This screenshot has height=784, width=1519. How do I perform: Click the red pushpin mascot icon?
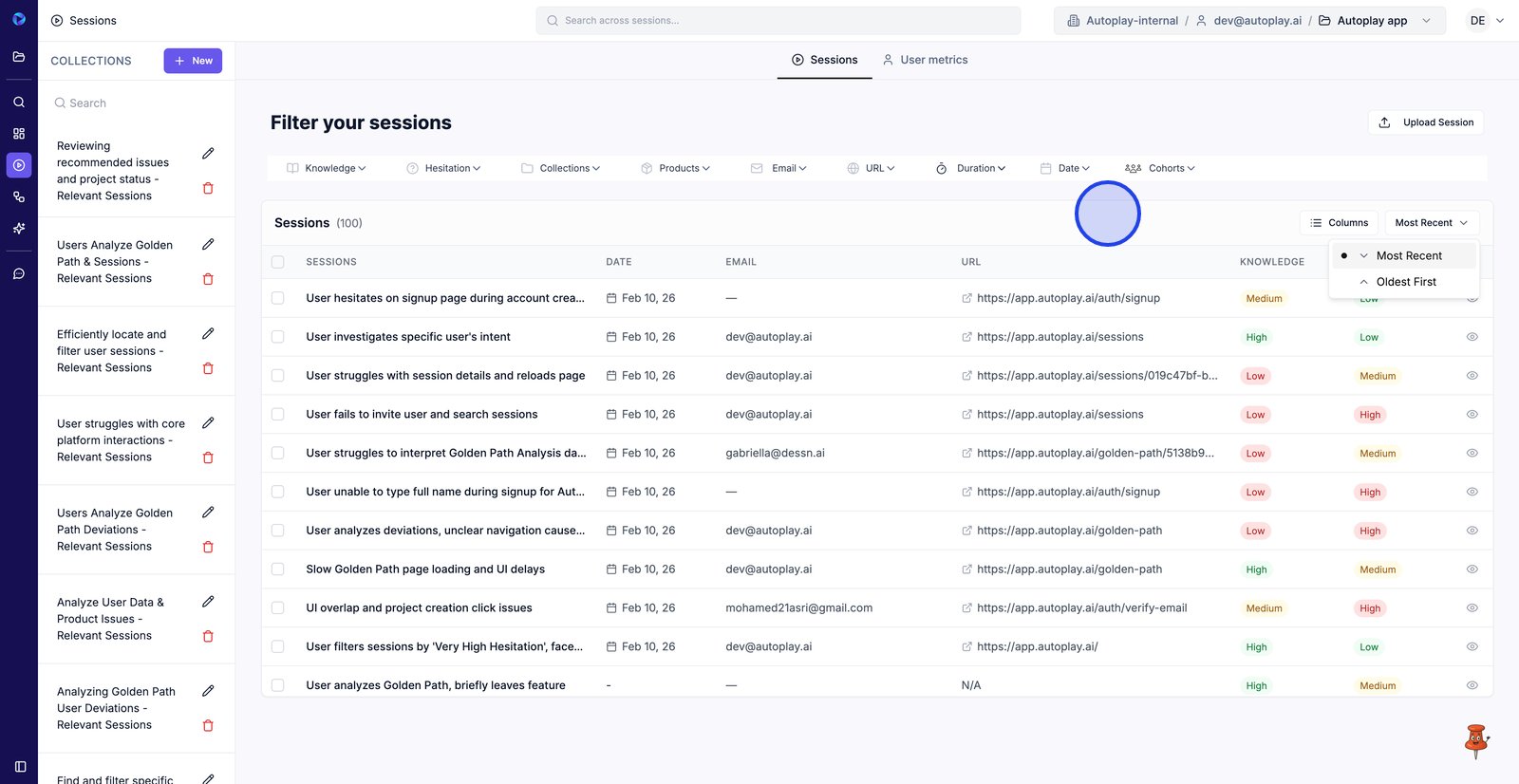(1475, 740)
